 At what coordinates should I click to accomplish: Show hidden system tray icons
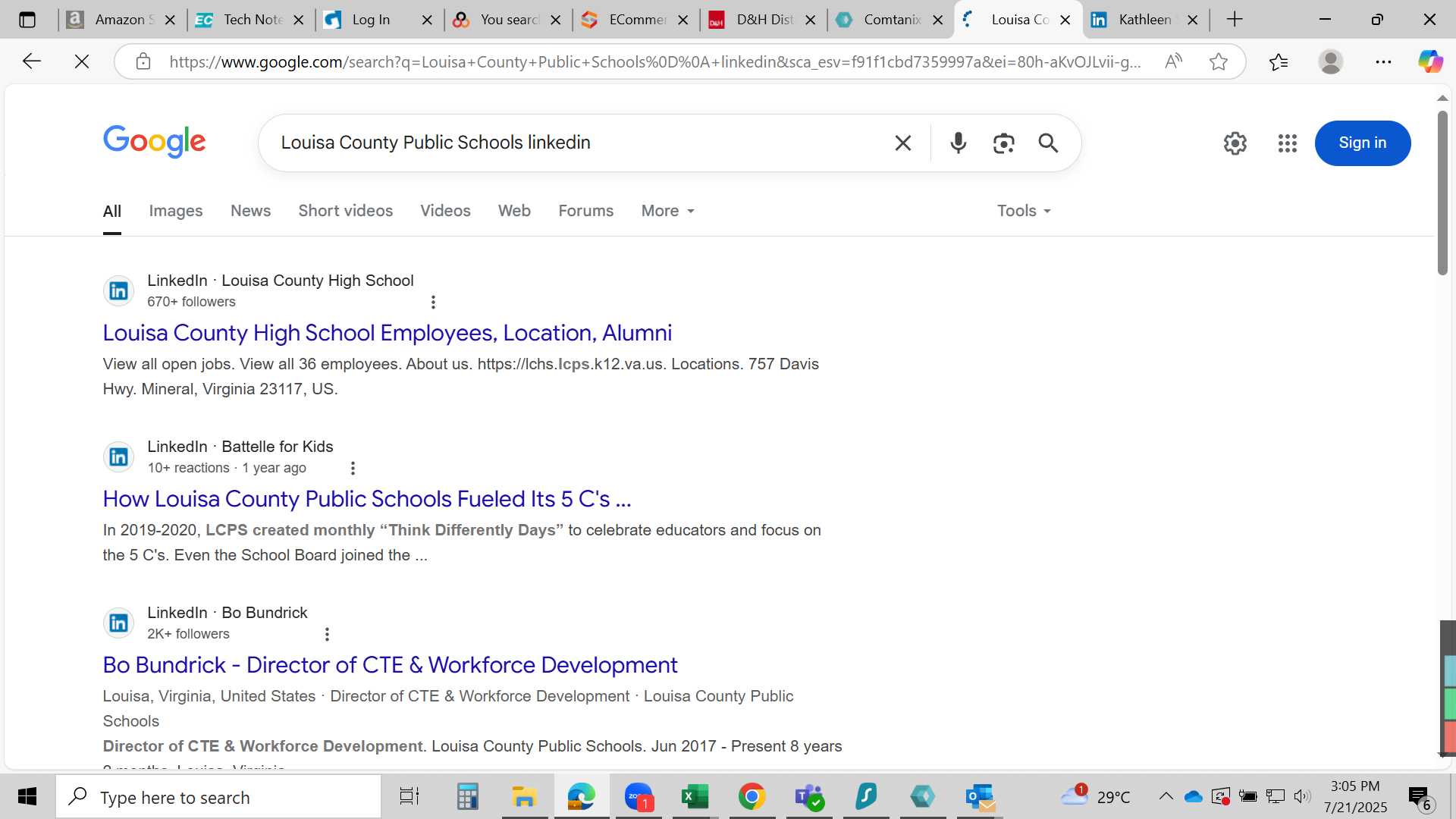(1166, 796)
